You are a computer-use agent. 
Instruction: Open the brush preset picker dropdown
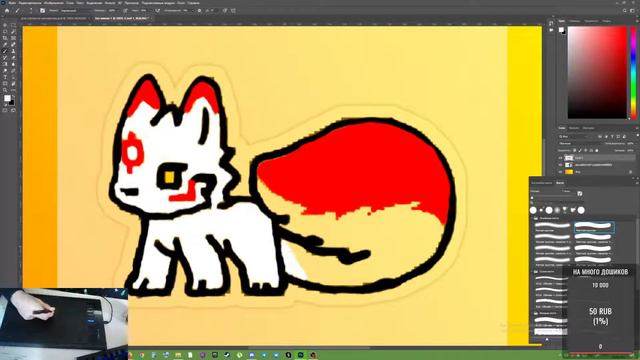(x=31, y=11)
